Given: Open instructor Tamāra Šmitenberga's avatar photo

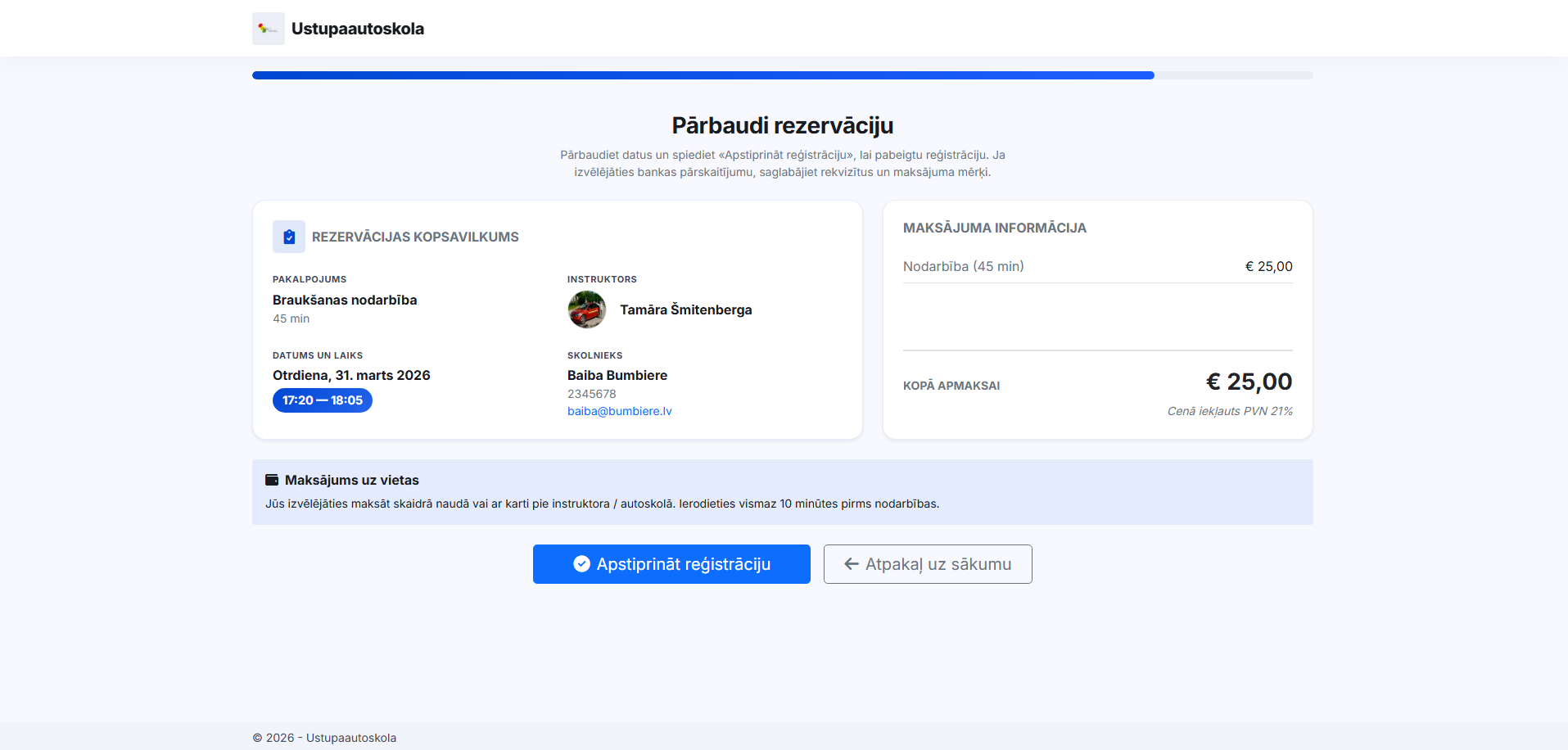Looking at the screenshot, I should [586, 309].
